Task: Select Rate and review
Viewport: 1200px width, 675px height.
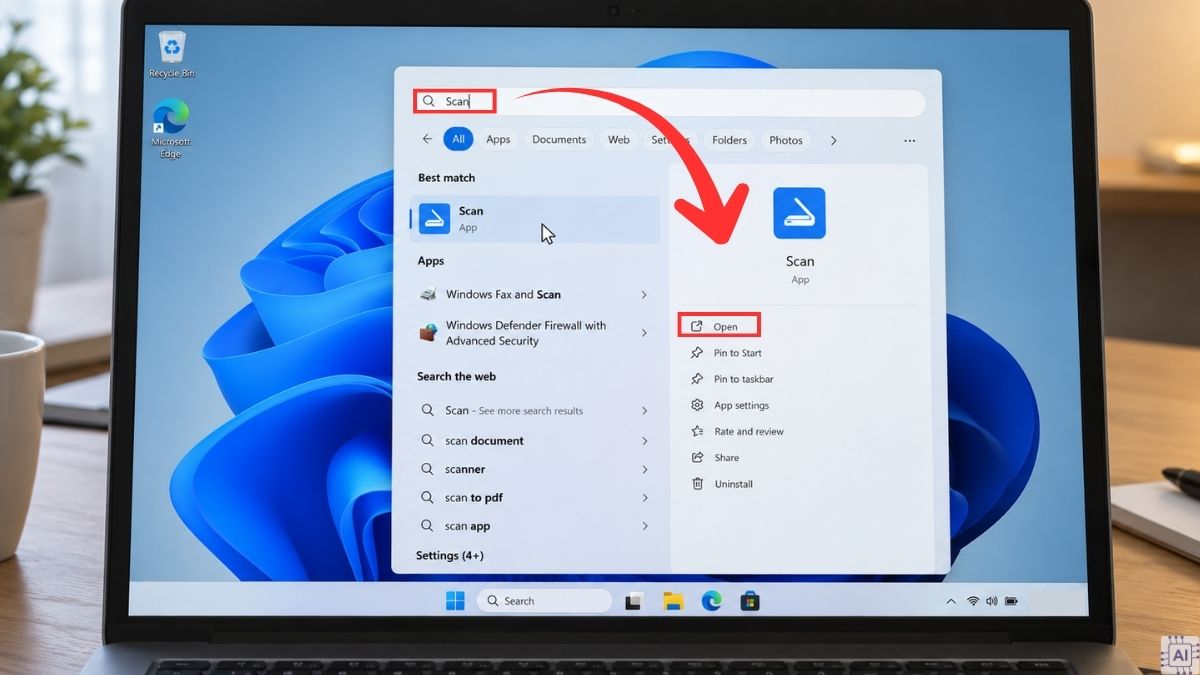Action: [x=737, y=432]
